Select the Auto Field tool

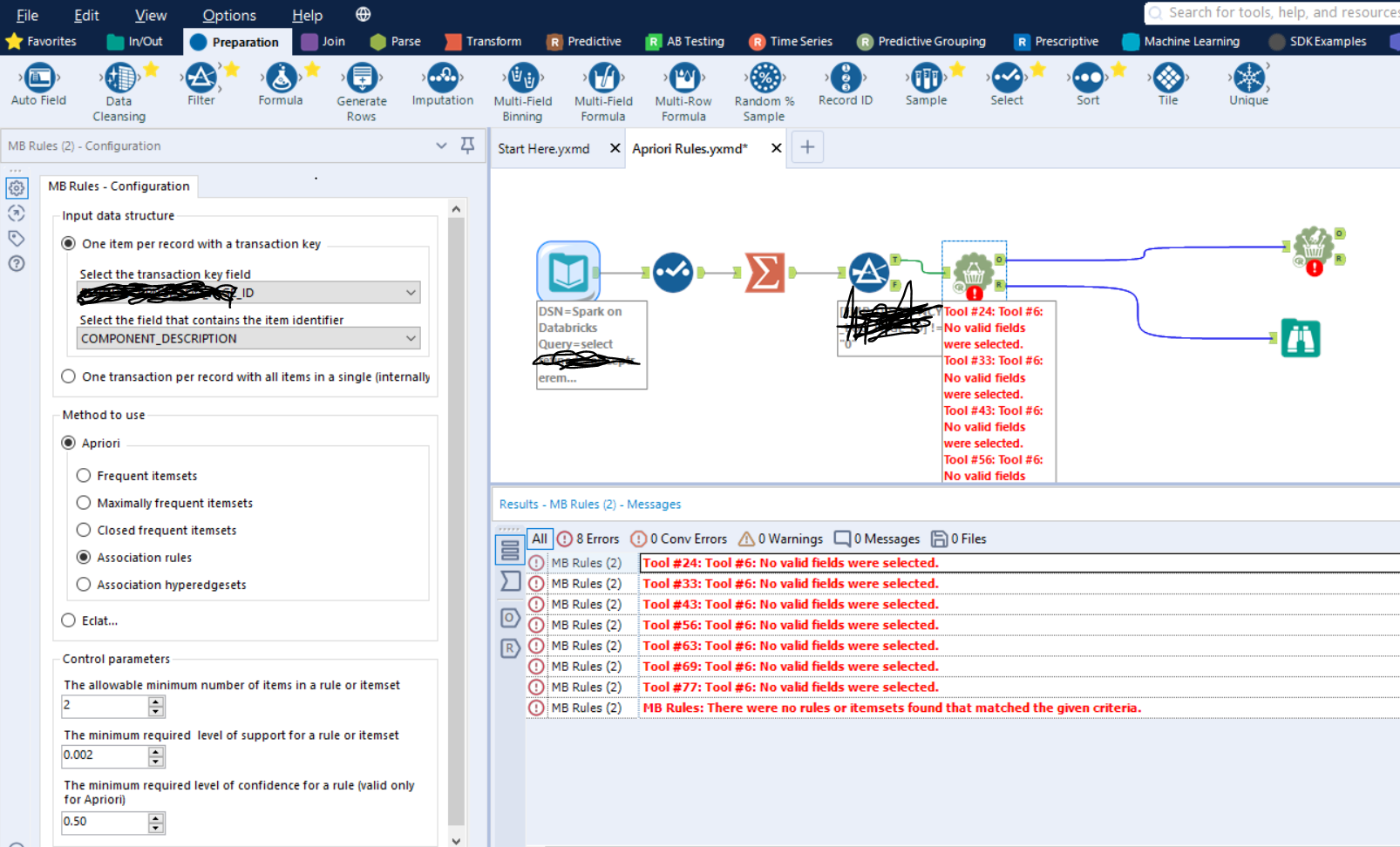(37, 84)
